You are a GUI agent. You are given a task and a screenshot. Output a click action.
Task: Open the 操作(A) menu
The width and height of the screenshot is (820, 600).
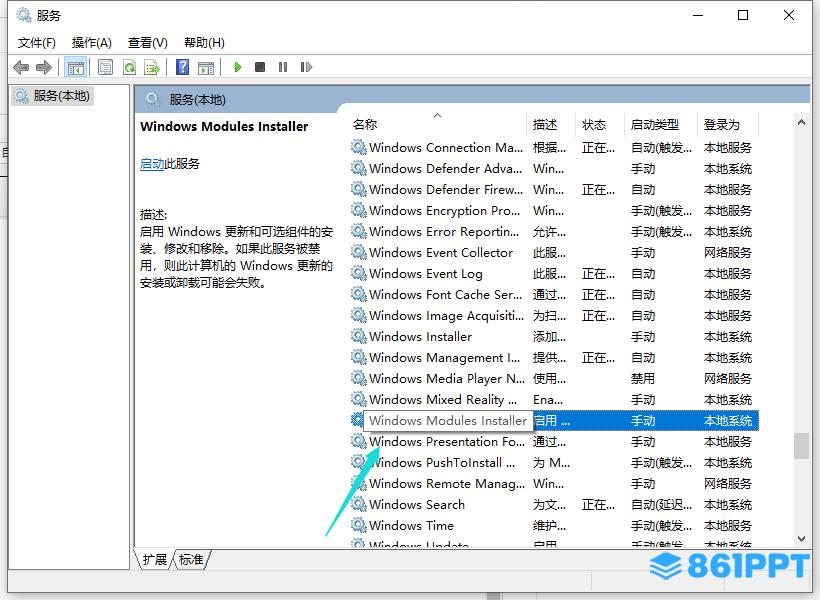(x=92, y=42)
